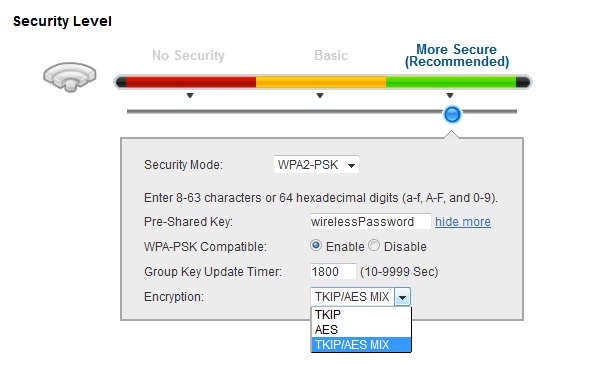Click the triangle marker under Basic
Image resolution: width=595 pixels, height=366 pixels.
click(320, 96)
